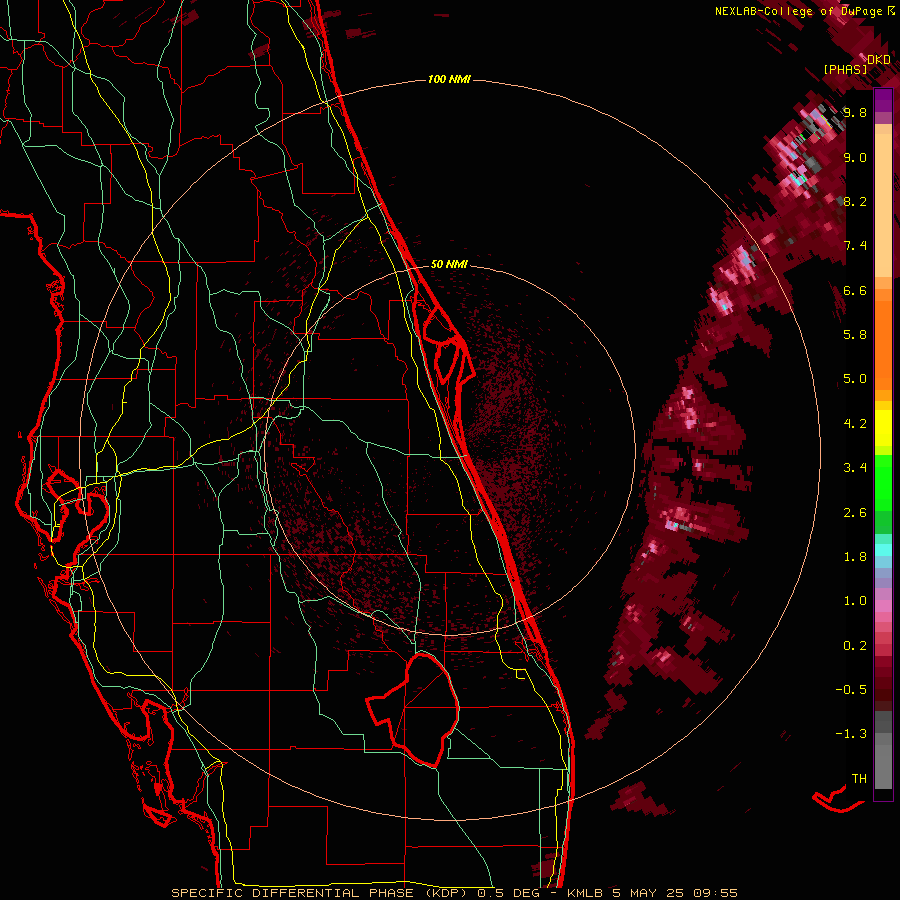Click the '50 NMI' range ring label
Screen dimensions: 900x900
pyautogui.click(x=449, y=264)
